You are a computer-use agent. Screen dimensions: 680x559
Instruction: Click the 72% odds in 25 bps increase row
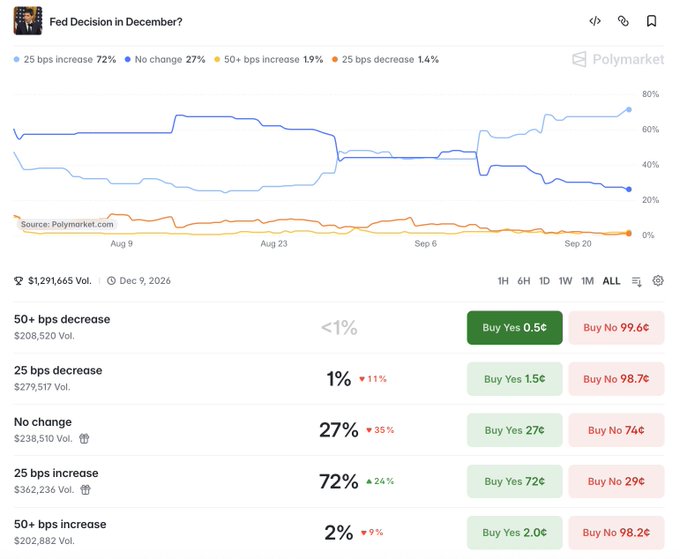pyautogui.click(x=339, y=481)
